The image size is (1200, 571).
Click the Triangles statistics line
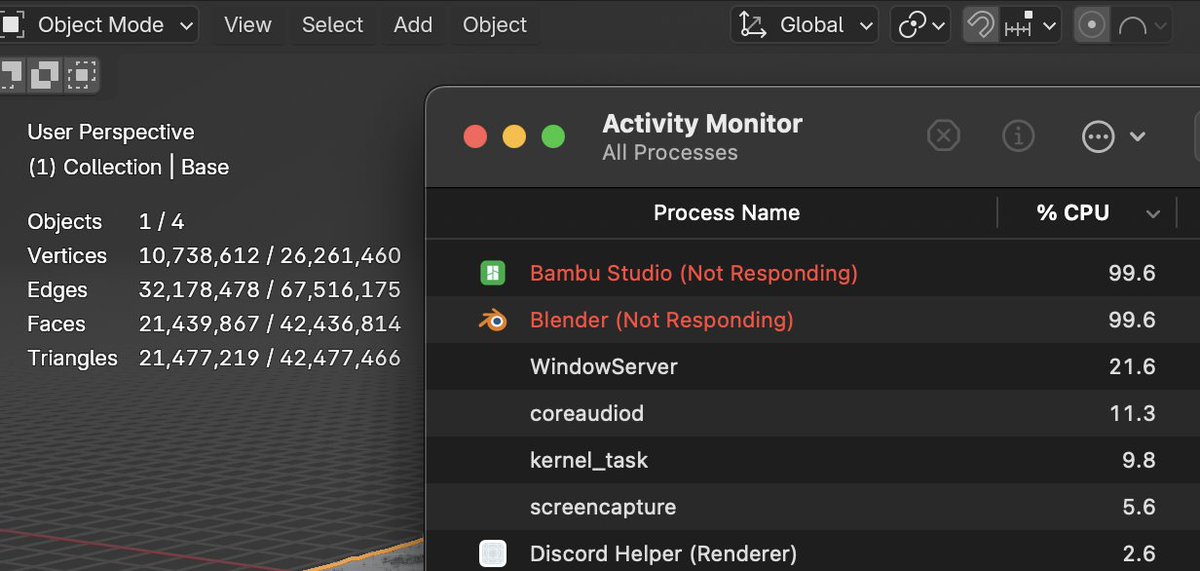pyautogui.click(x=214, y=358)
